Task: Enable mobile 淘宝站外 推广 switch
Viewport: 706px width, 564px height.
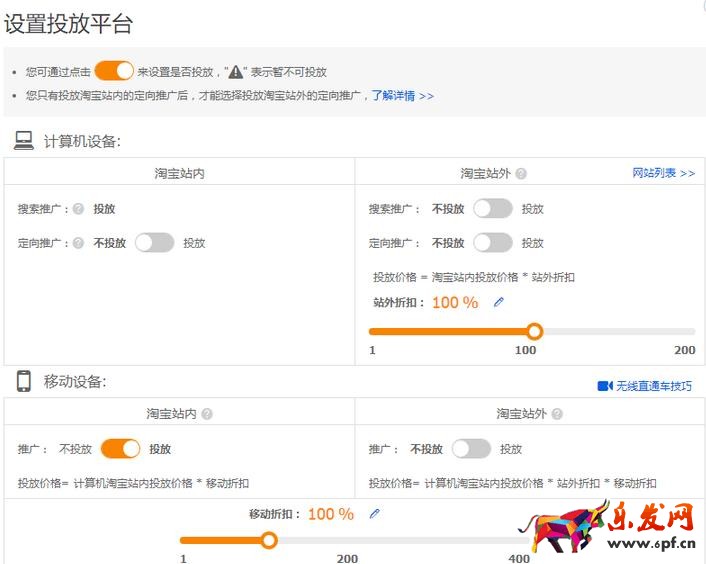Action: (471, 449)
